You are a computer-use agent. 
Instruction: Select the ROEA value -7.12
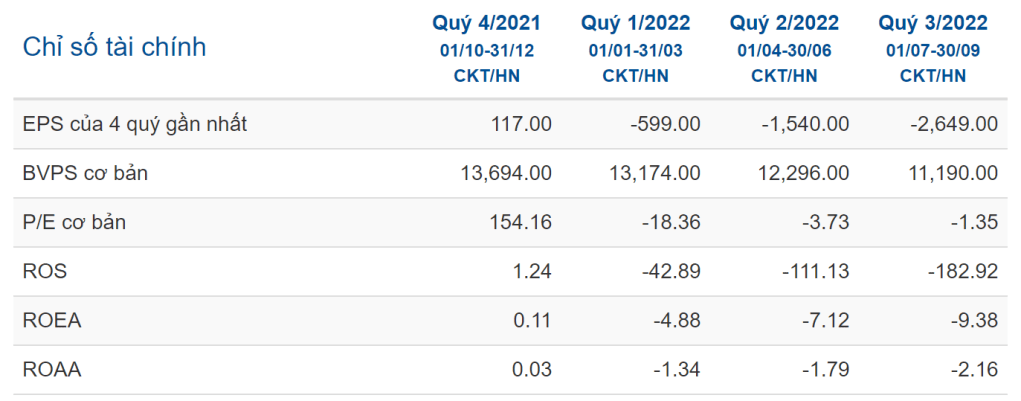tap(827, 321)
